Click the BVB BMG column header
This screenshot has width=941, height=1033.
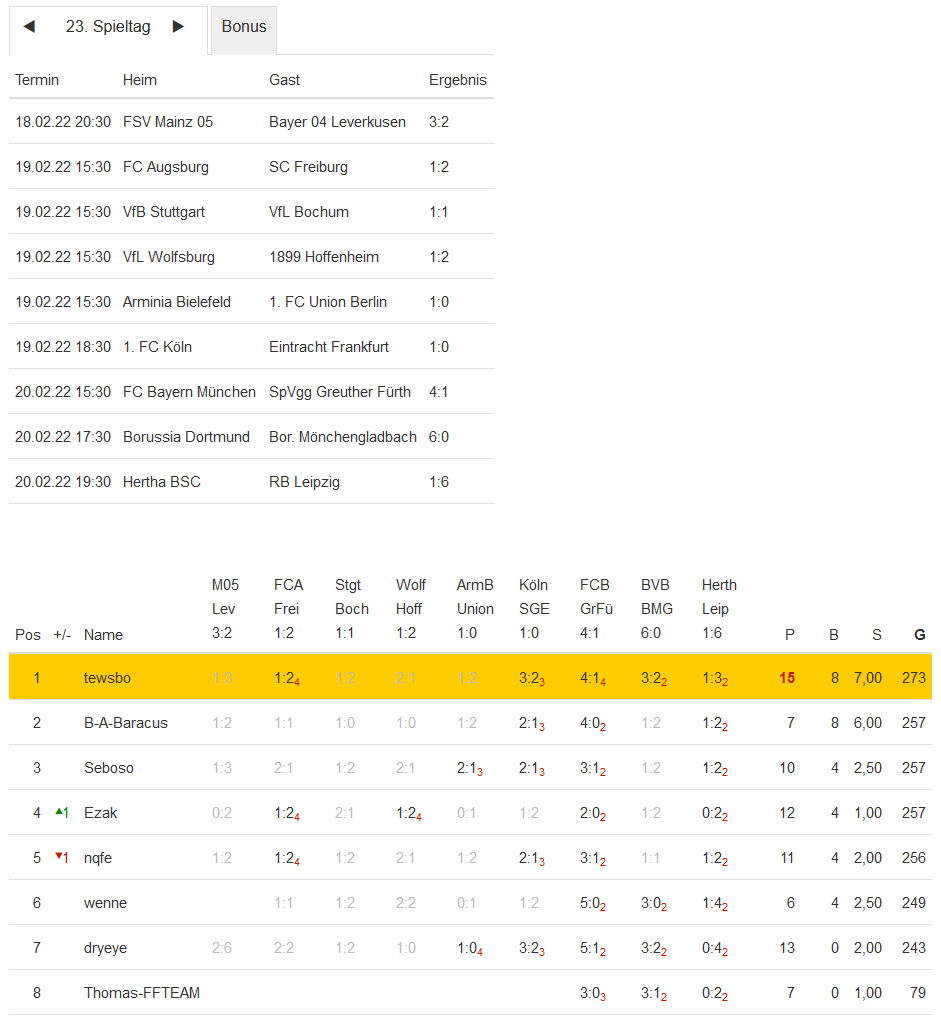click(656, 608)
